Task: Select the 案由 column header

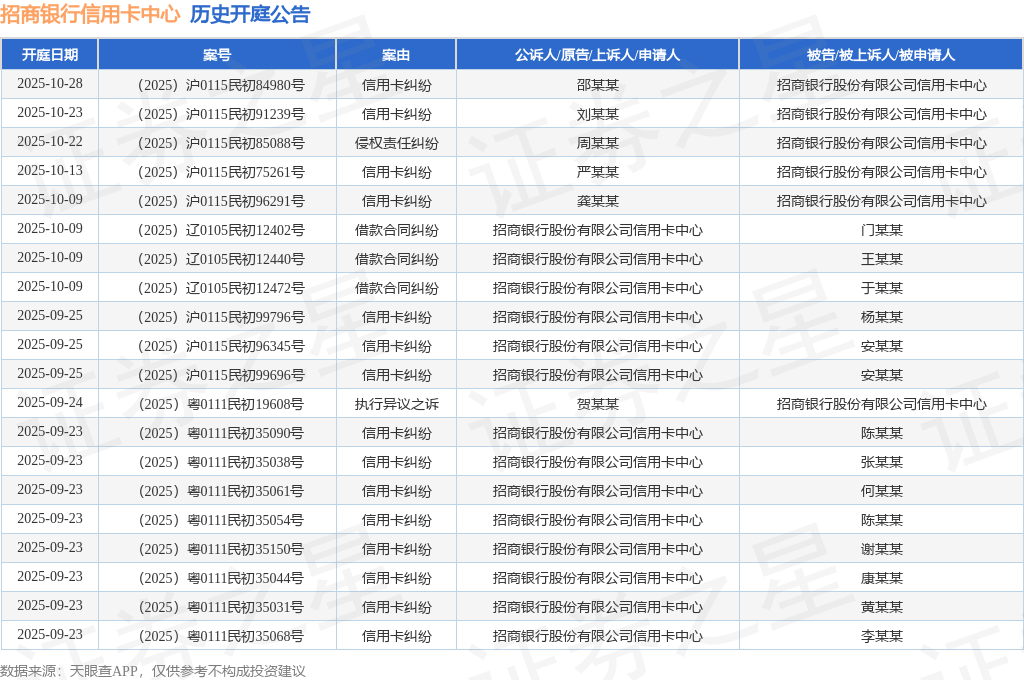Action: pyautogui.click(x=396, y=55)
